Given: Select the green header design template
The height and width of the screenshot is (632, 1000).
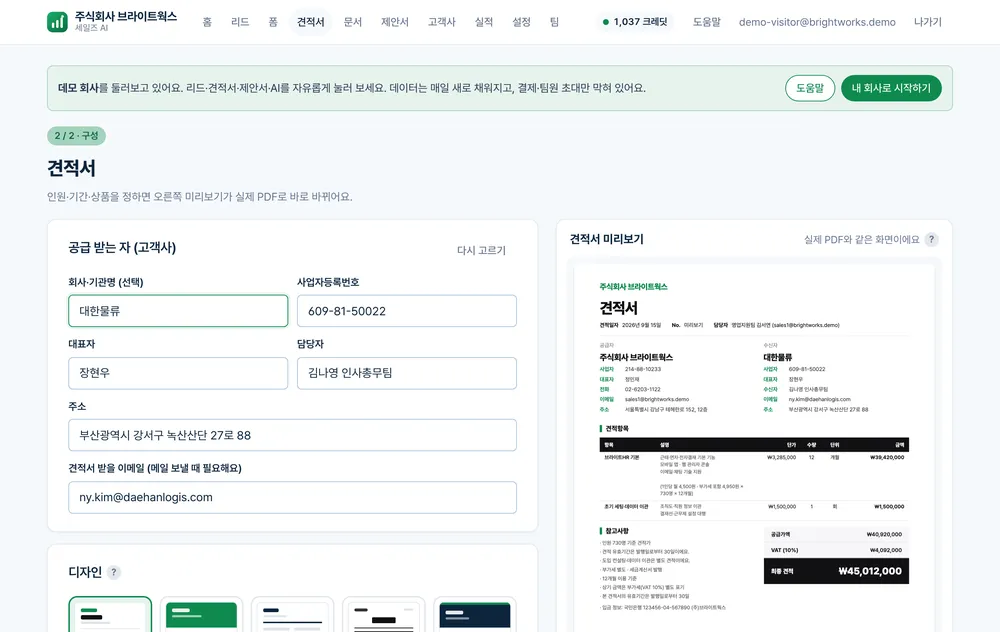Looking at the screenshot, I should 201,615.
